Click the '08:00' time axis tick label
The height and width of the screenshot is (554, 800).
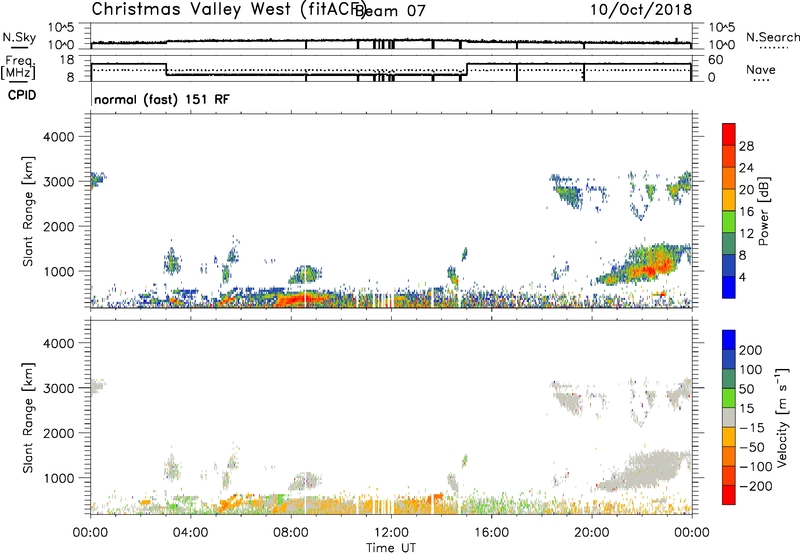tap(291, 533)
